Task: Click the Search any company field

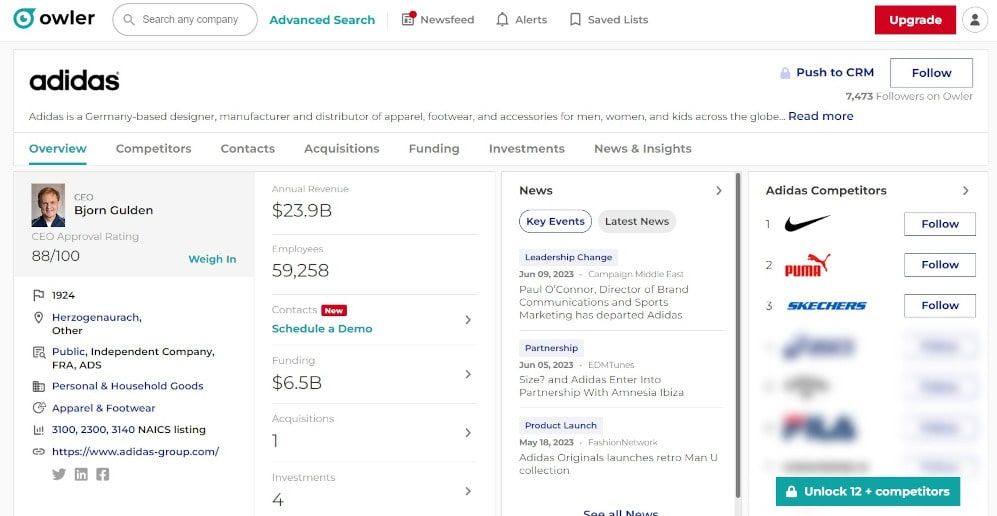Action: pos(190,19)
